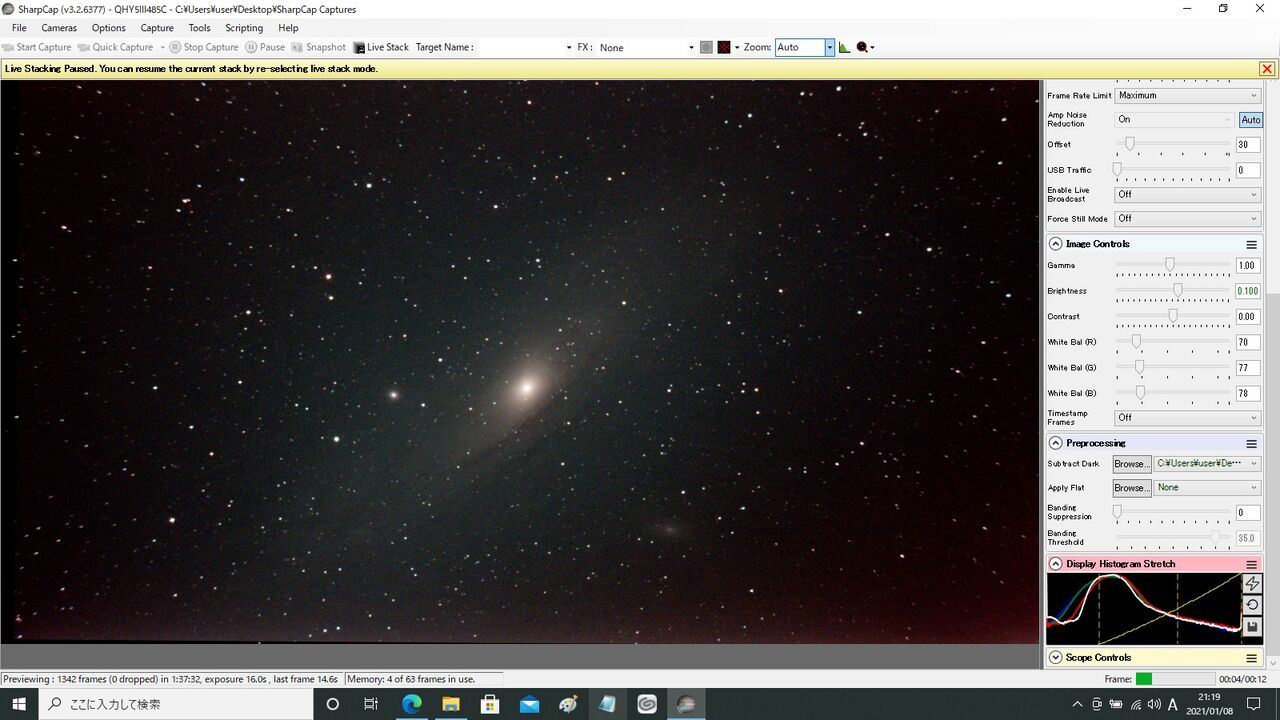The height and width of the screenshot is (720, 1280).
Task: Dismiss the yellow live stacking notification
Action: coord(1267,69)
